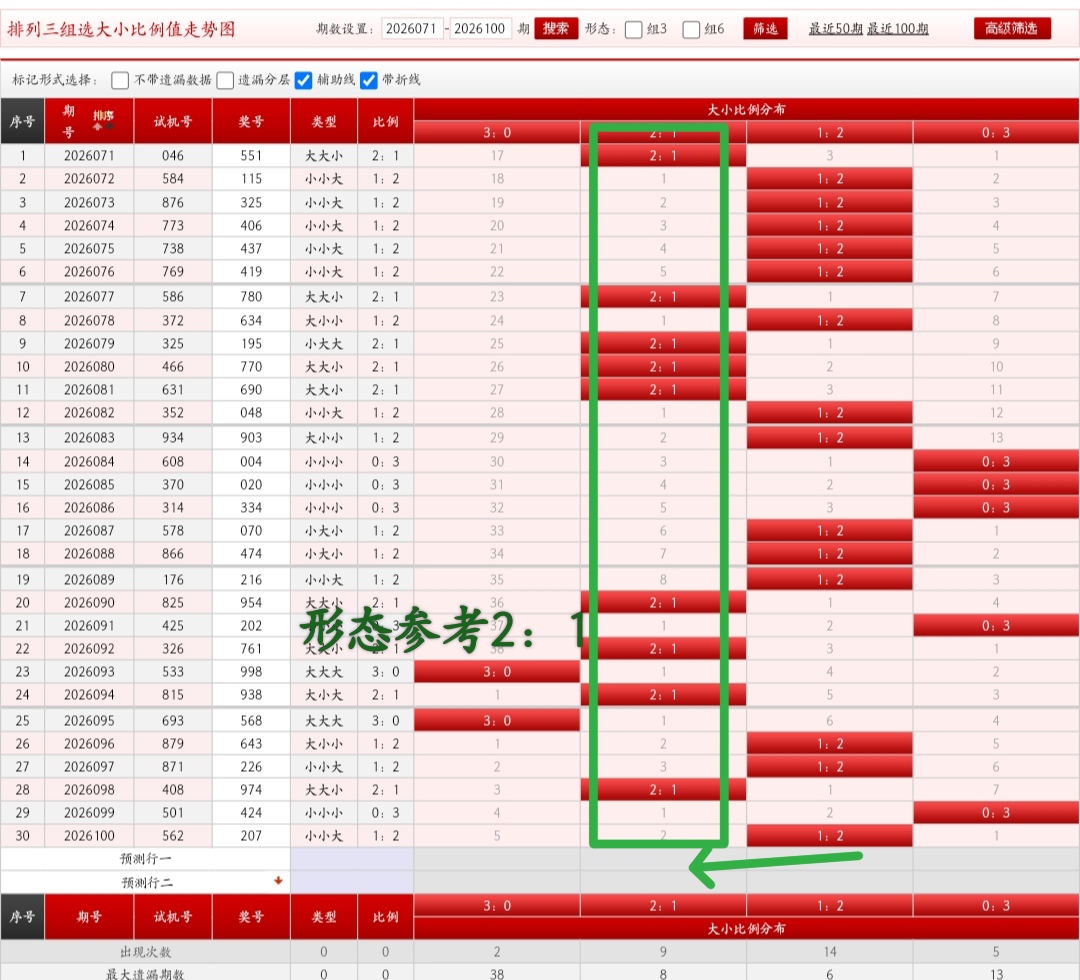The height and width of the screenshot is (980, 1080).
Task: Show 最近50期 results
Action: [x=835, y=29]
